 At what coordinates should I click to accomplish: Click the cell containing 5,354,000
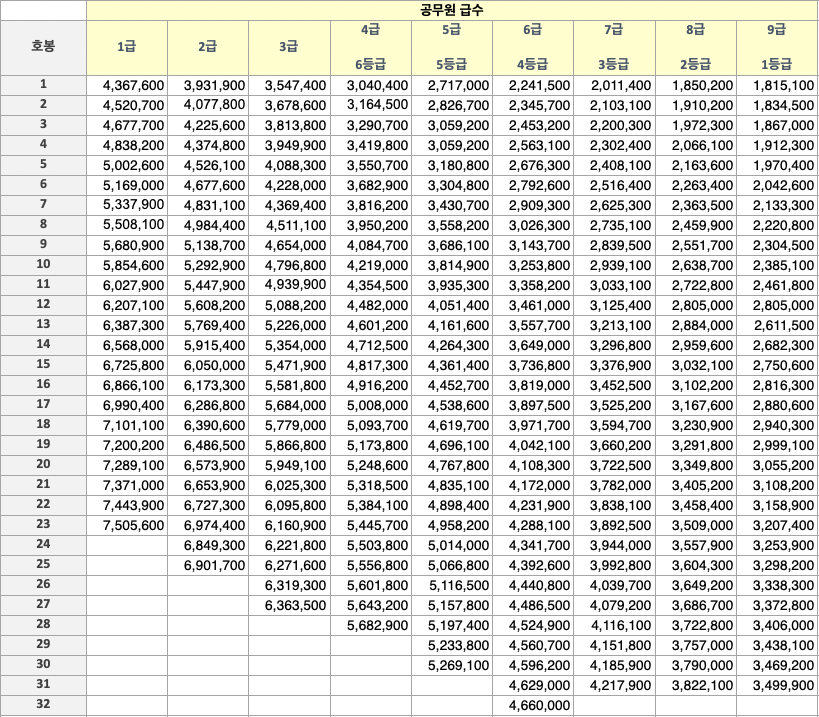coord(289,346)
